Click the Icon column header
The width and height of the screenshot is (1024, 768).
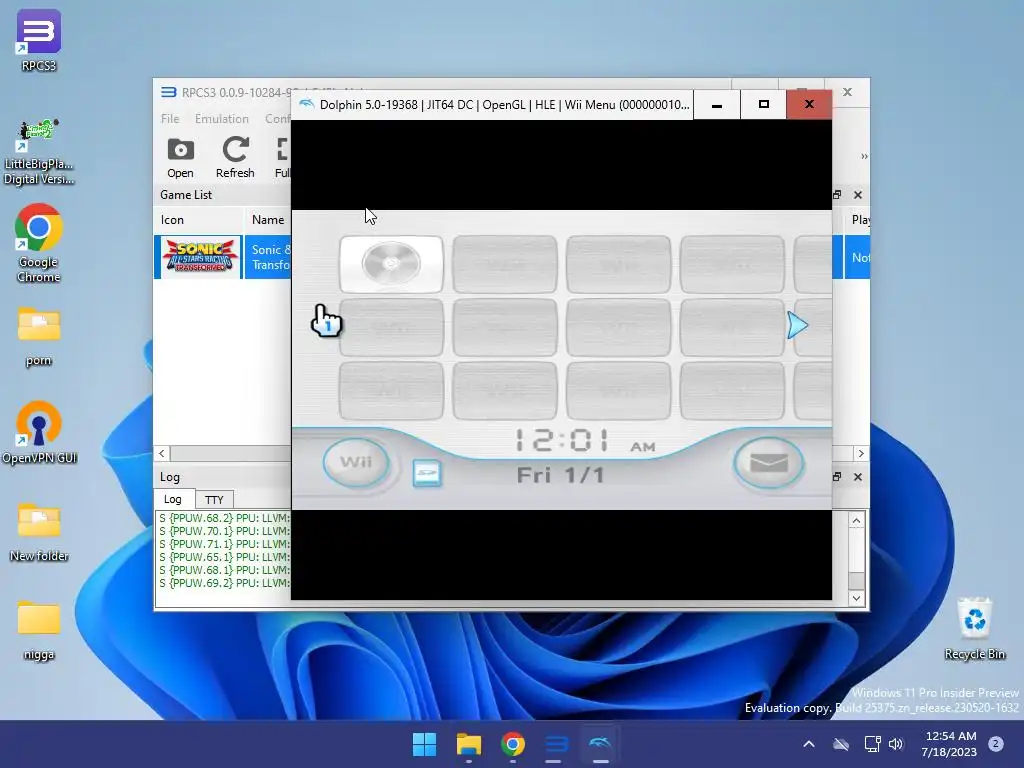199,220
